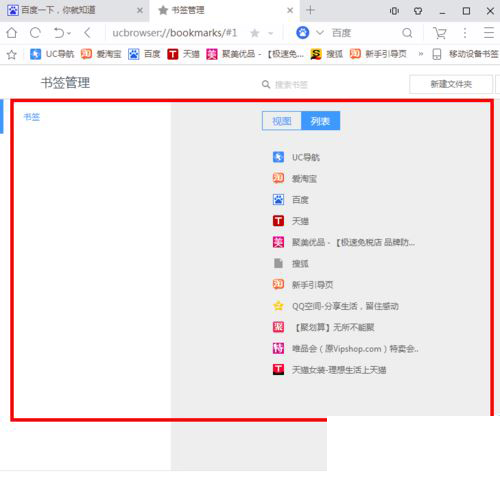
Task: Click the 搜狐 blank page favicon in list
Action: point(278,263)
